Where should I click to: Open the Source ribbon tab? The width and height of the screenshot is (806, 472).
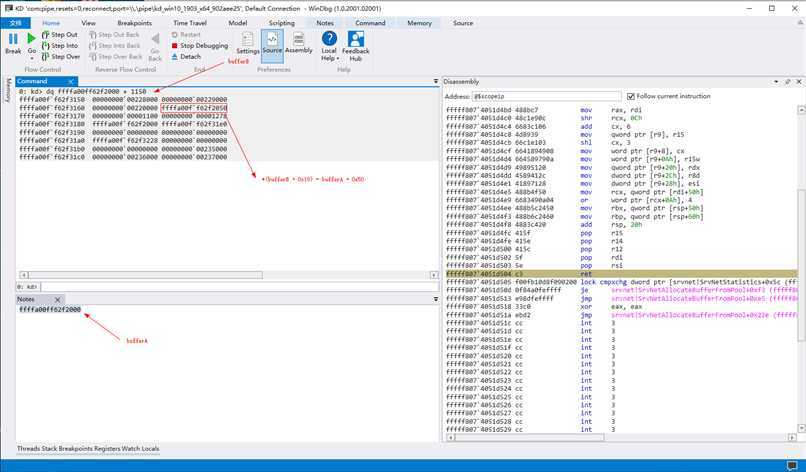tap(463, 23)
